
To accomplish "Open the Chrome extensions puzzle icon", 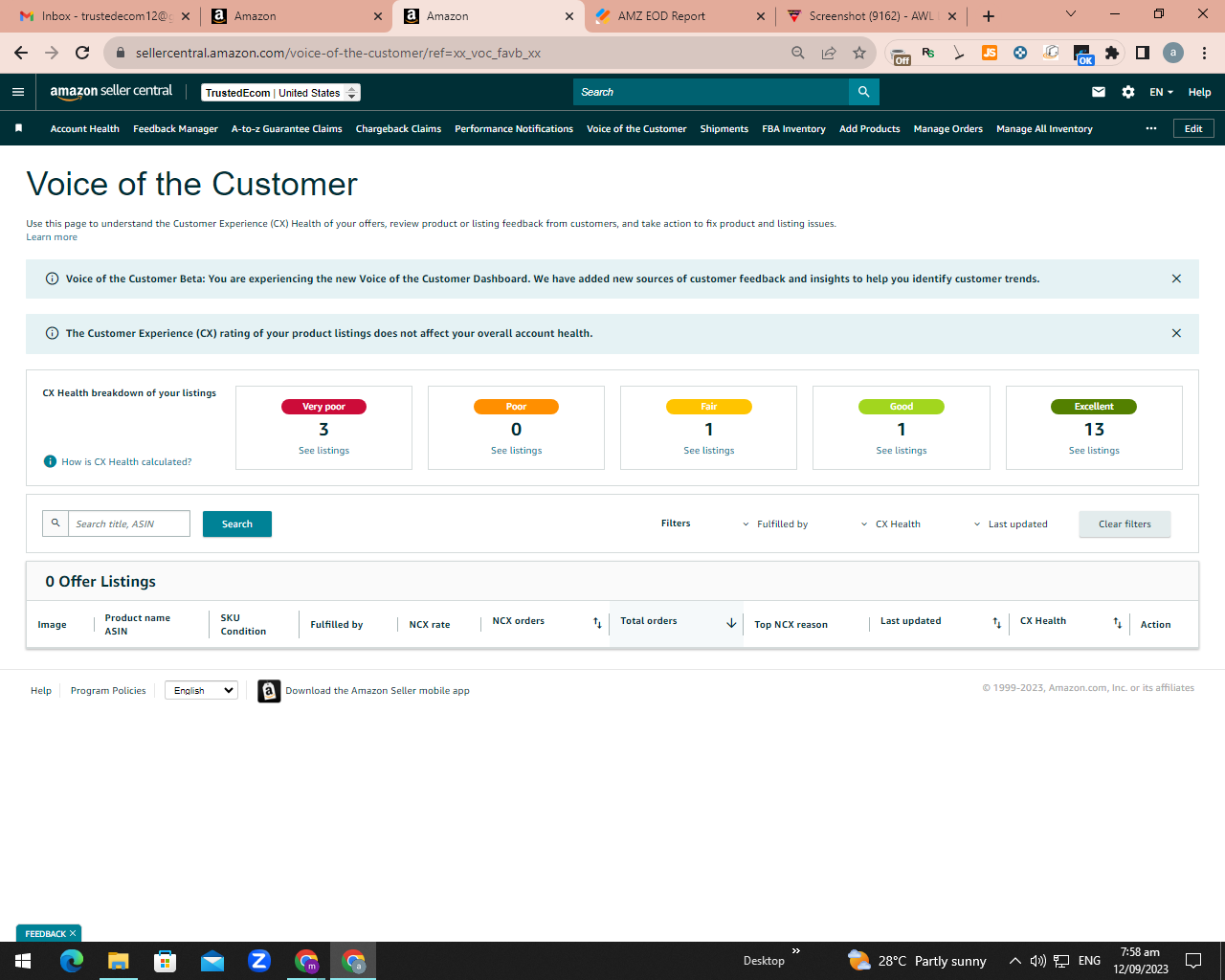I will pyautogui.click(x=1112, y=53).
